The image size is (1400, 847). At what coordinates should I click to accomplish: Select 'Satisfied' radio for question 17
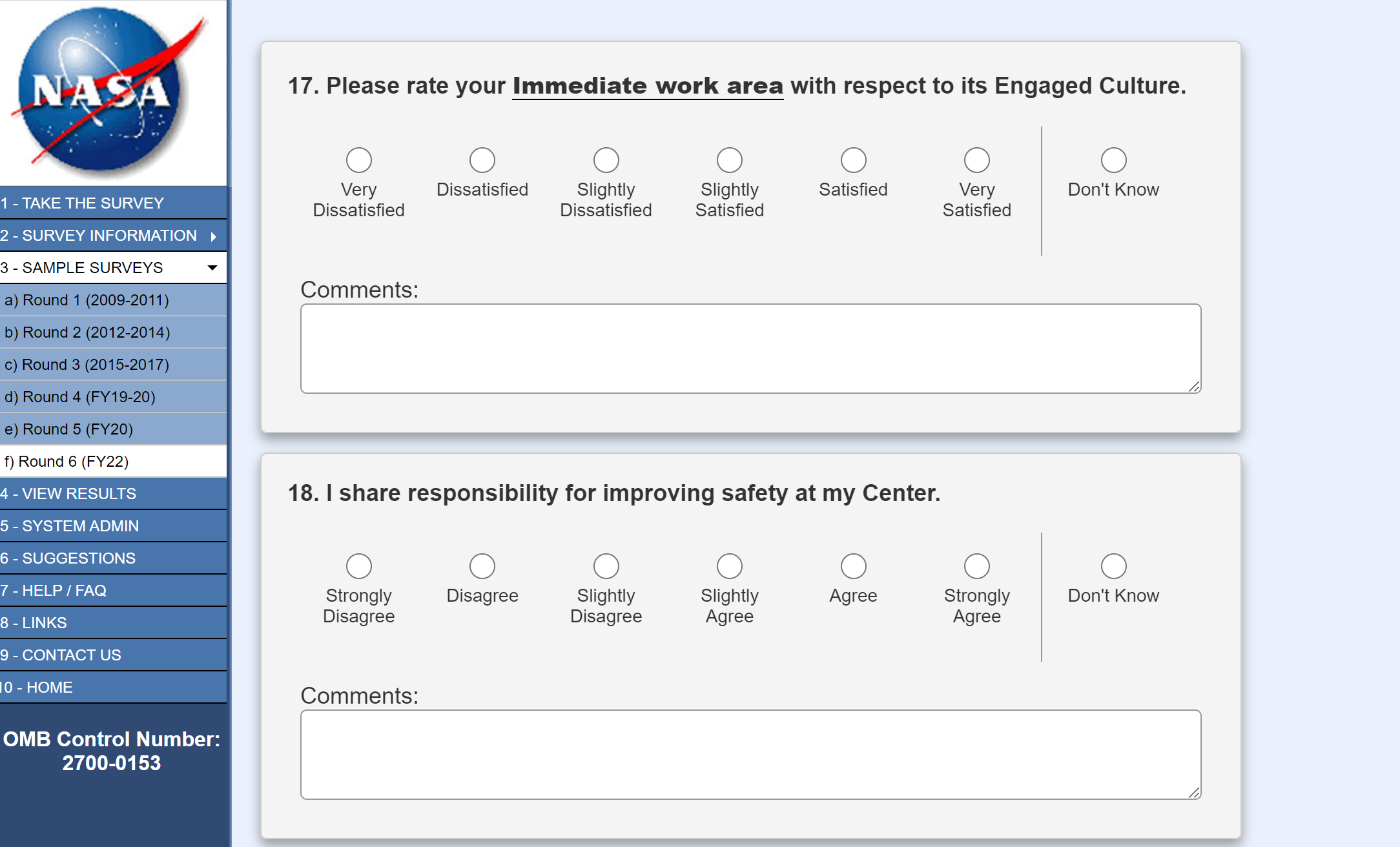click(853, 160)
